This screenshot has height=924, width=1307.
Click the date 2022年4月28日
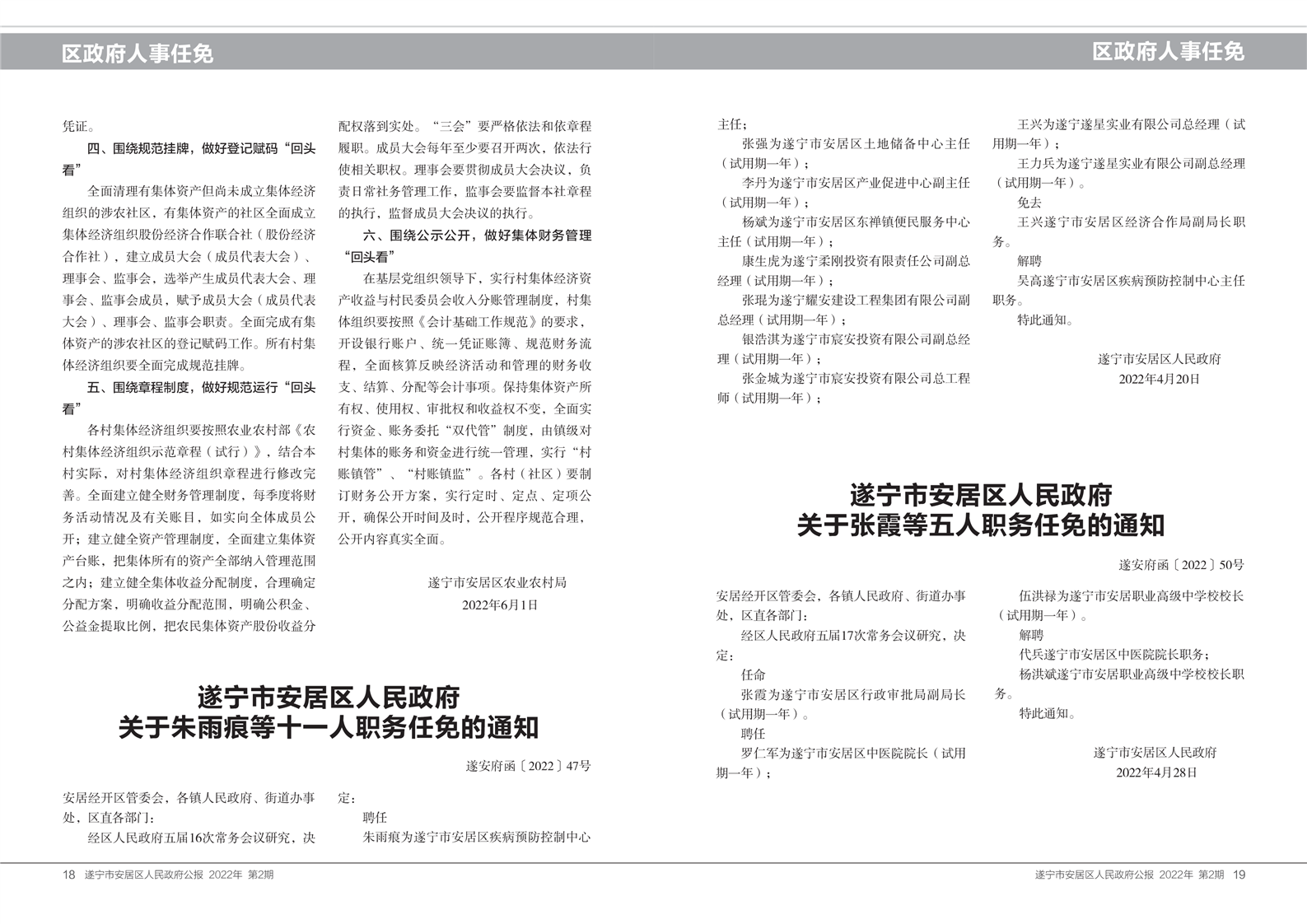(x=1155, y=772)
